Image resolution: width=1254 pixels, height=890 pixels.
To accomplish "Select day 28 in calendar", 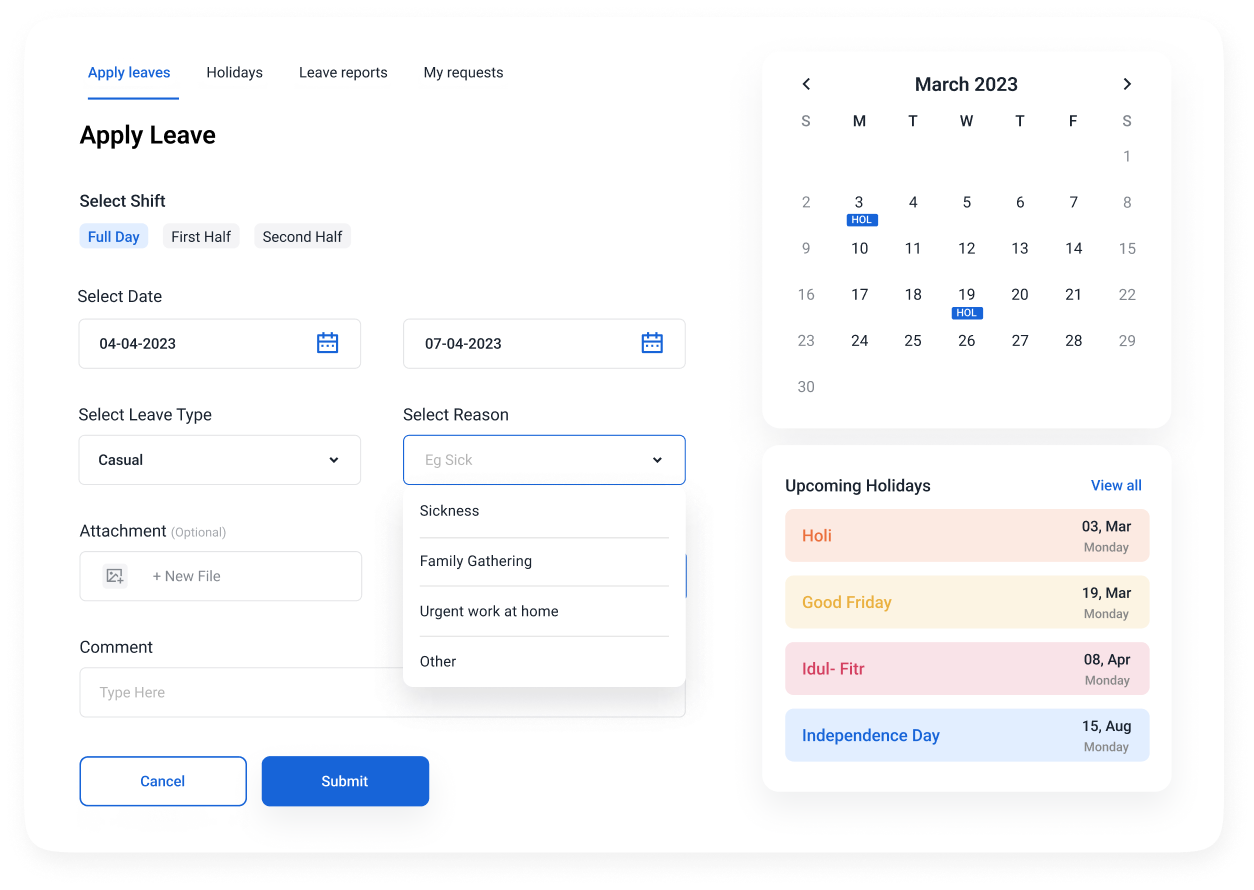I will click(1073, 340).
